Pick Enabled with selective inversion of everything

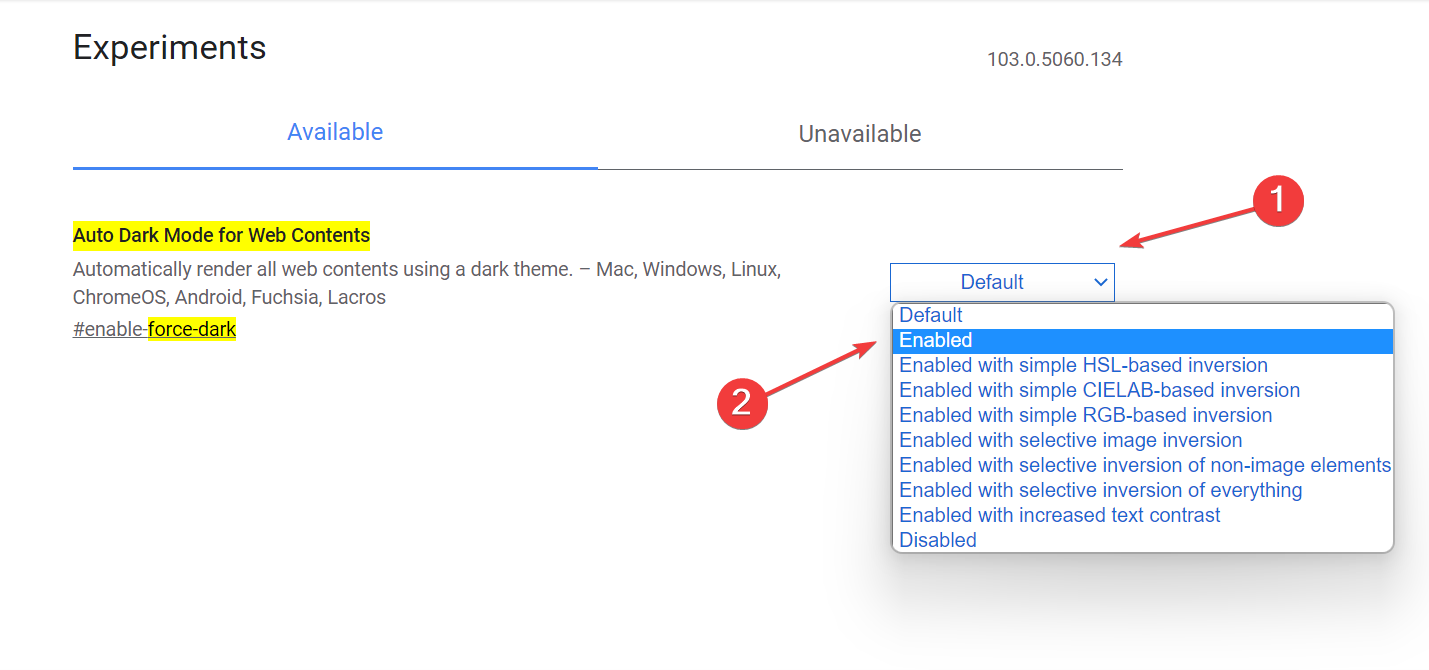coord(1100,490)
